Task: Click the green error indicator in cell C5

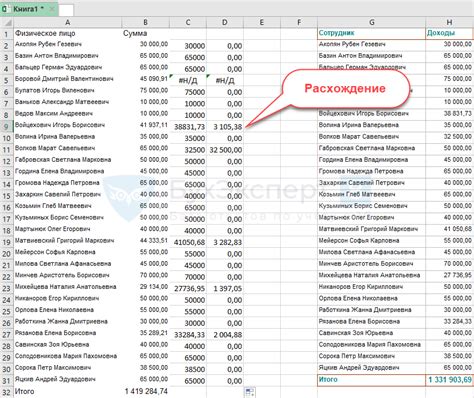Action: tap(172, 76)
